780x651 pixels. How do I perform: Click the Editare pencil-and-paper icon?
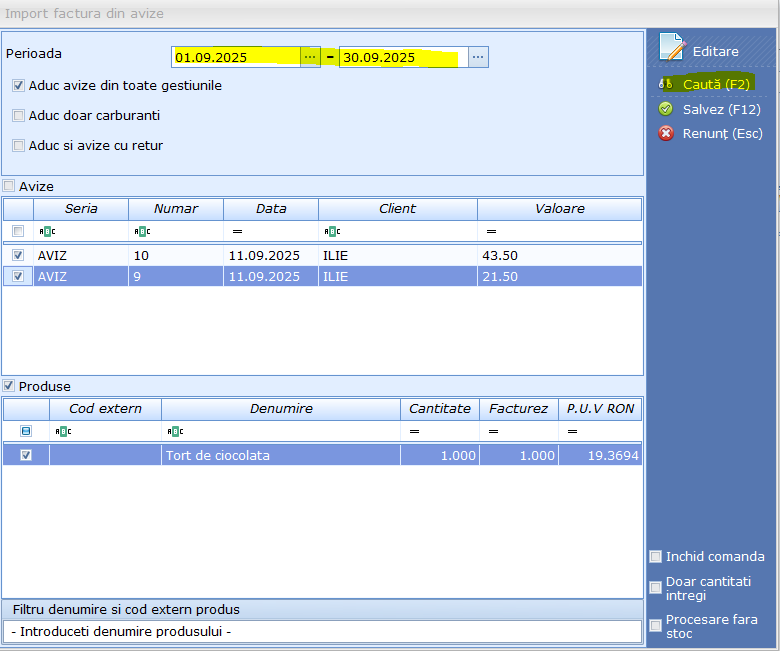click(x=672, y=48)
